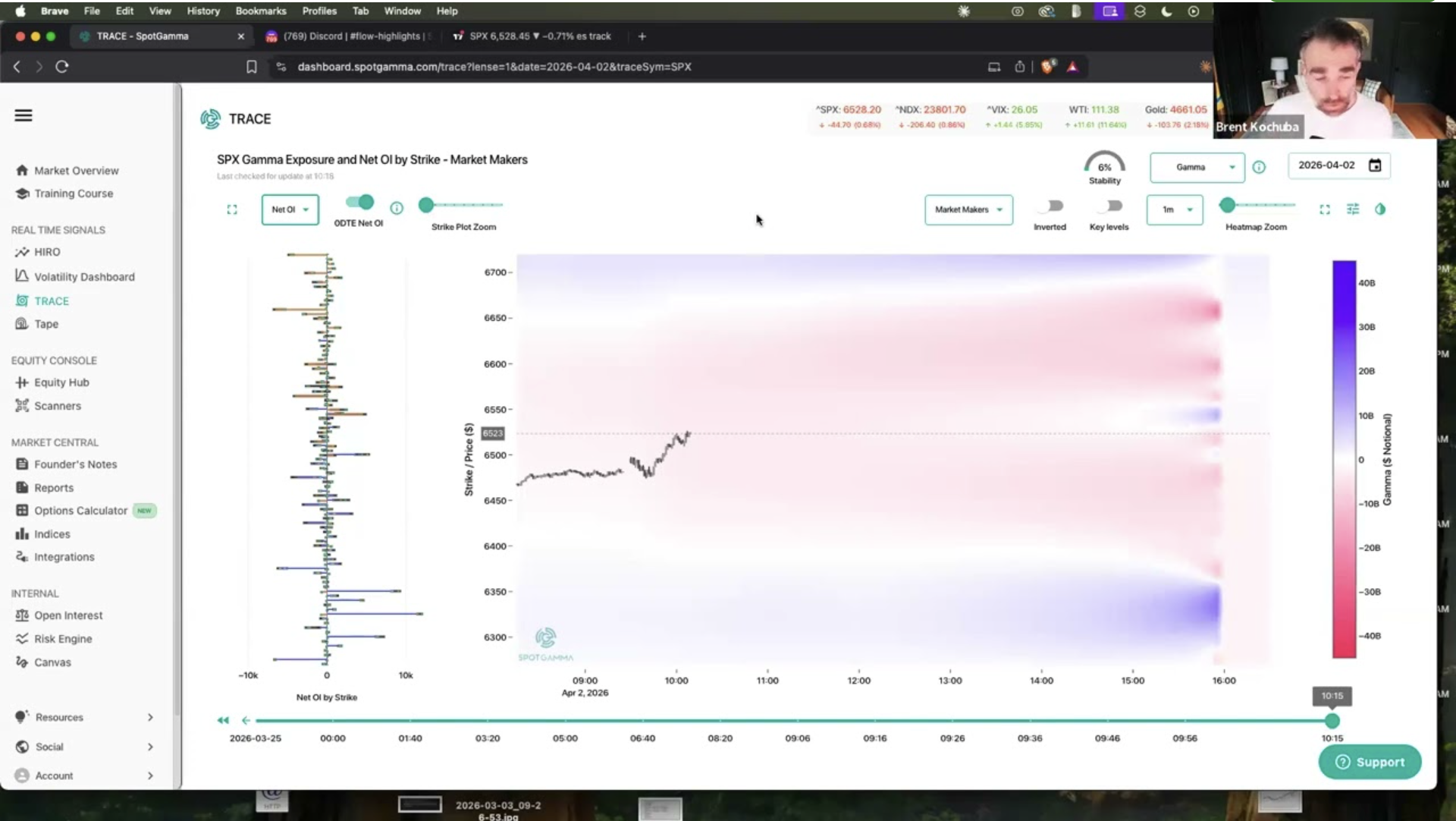
Task: Enable the Inverted toggle
Action: (x=1051, y=206)
